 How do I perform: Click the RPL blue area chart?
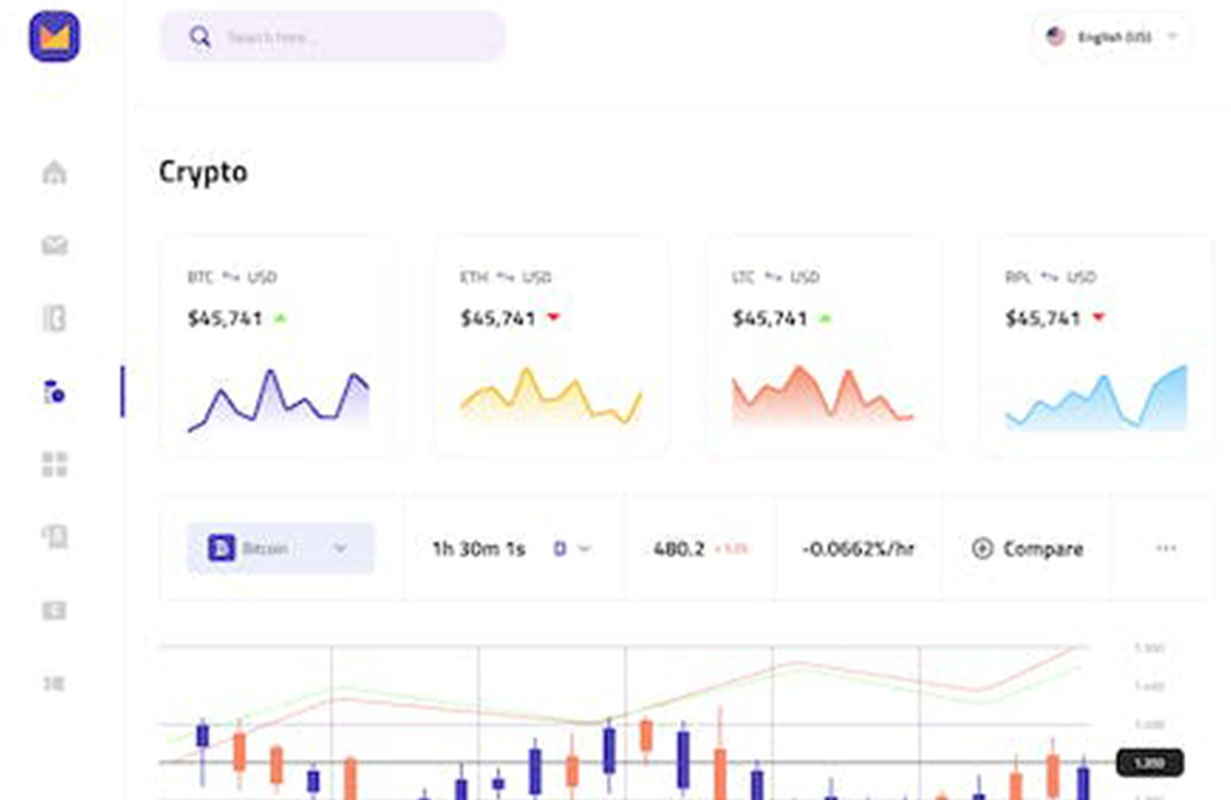click(1096, 400)
